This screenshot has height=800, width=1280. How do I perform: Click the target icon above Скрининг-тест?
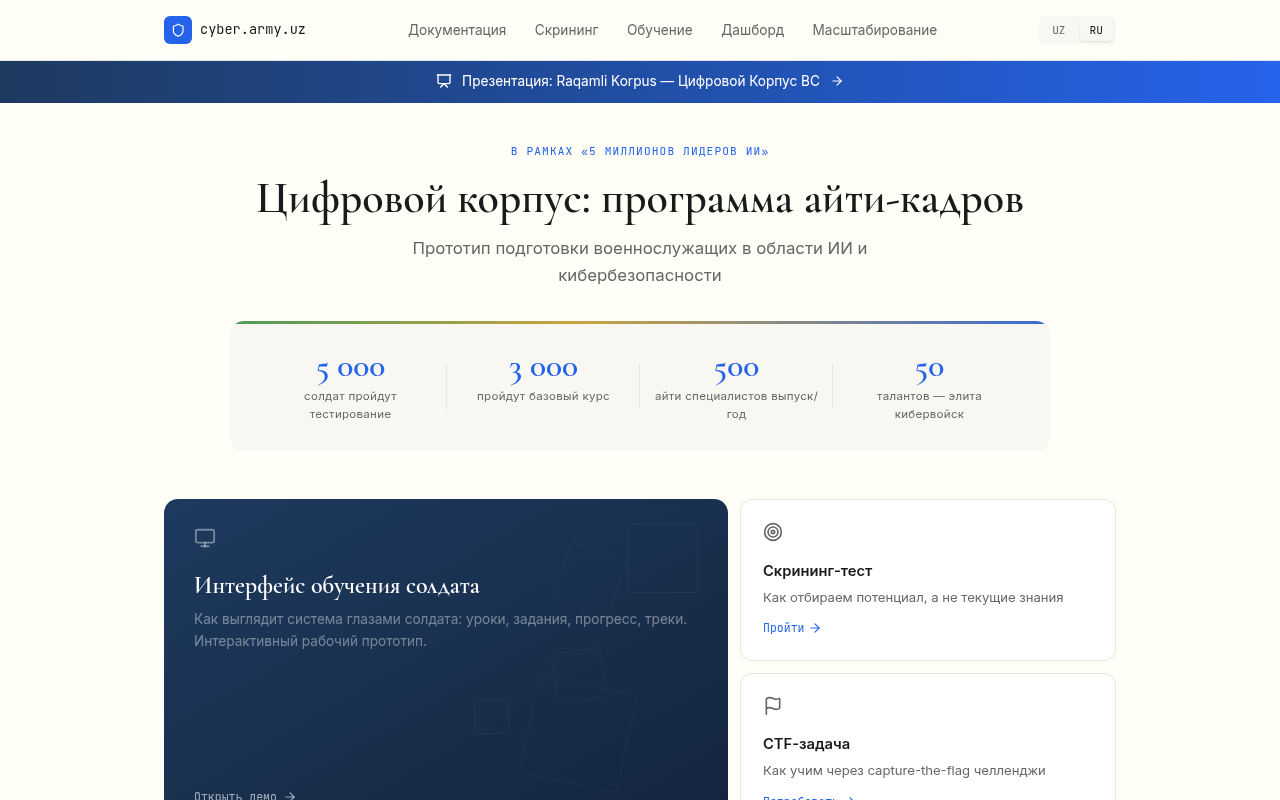coord(773,532)
